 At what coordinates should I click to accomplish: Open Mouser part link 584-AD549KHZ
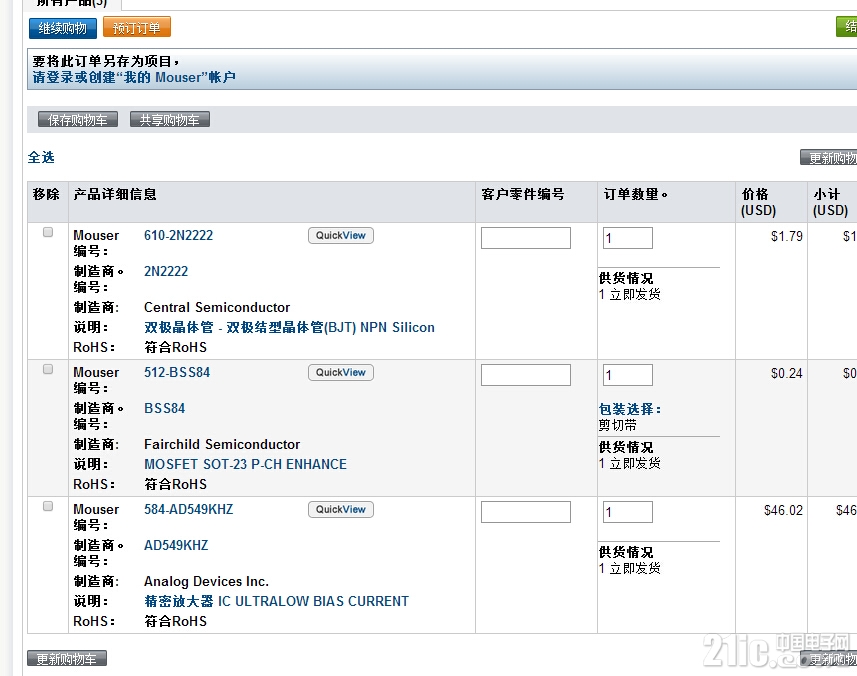tap(188, 509)
